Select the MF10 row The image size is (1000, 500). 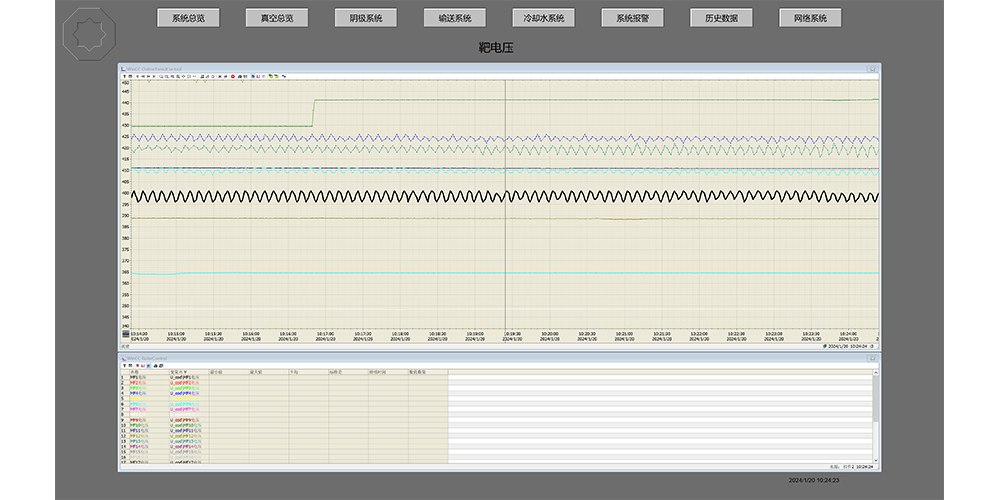[284, 425]
